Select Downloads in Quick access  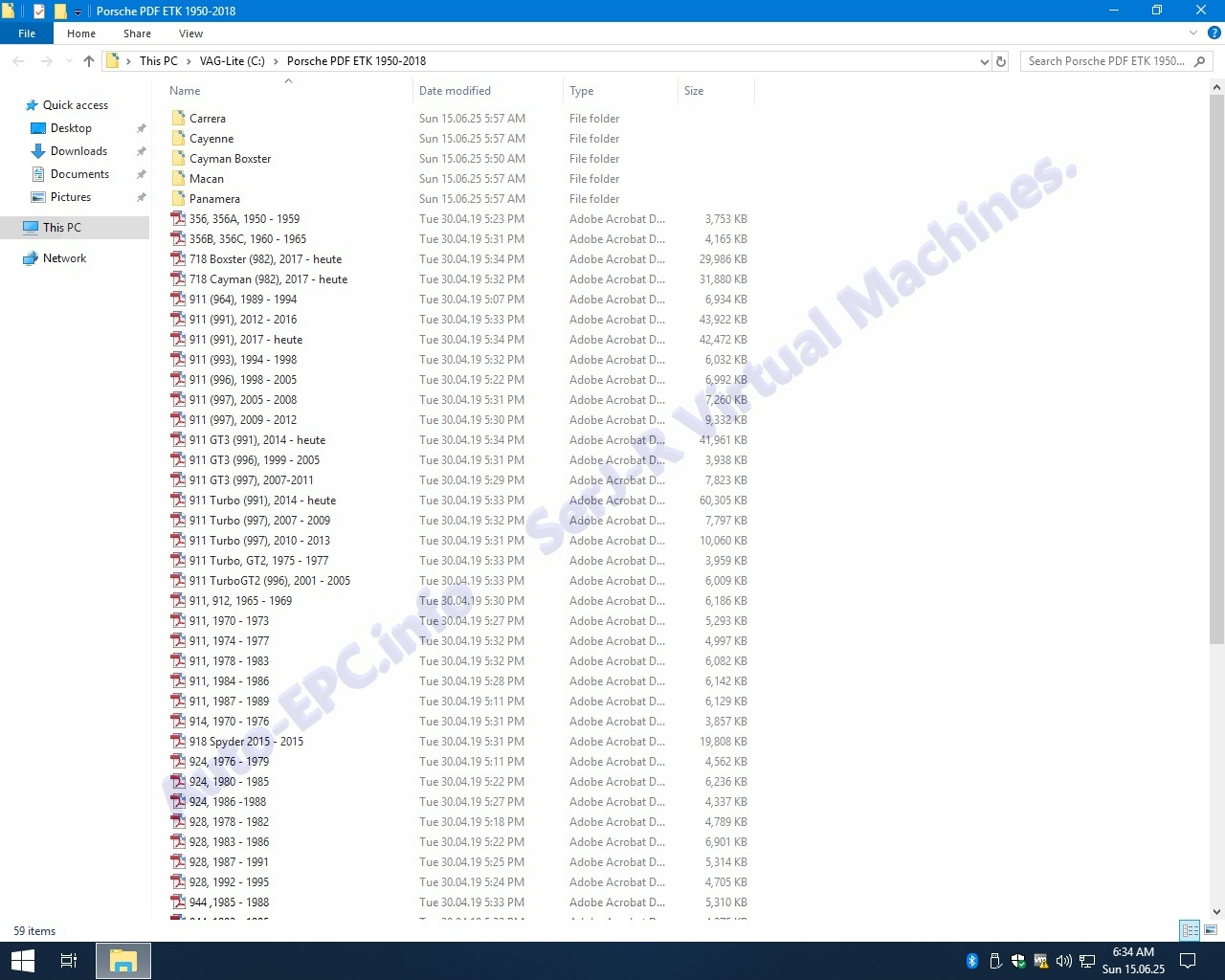(x=78, y=151)
